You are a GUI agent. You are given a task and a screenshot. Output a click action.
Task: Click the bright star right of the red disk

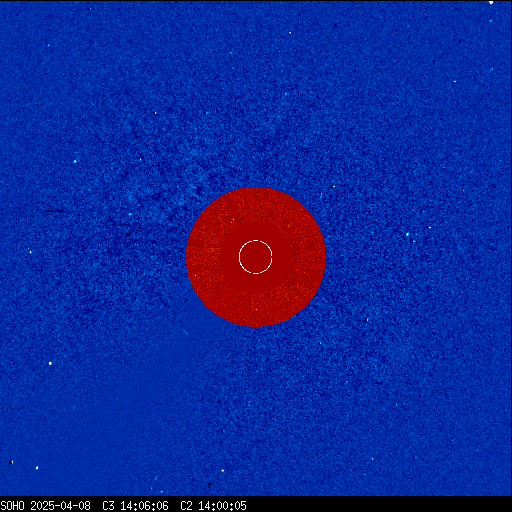407,234
